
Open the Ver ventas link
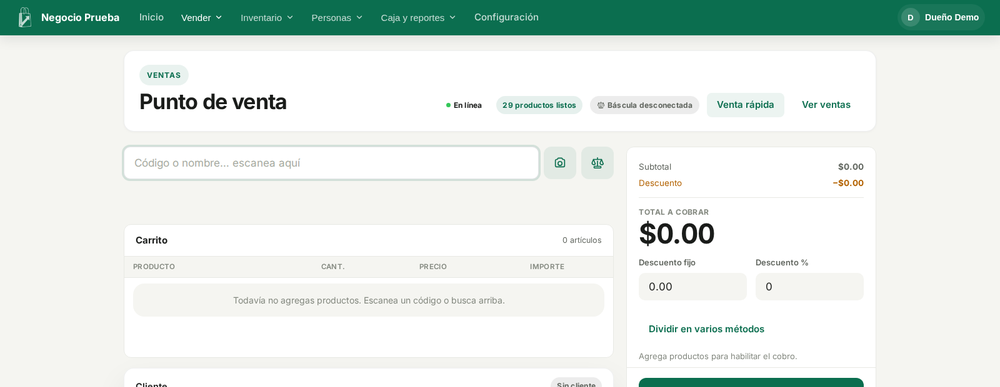click(826, 105)
